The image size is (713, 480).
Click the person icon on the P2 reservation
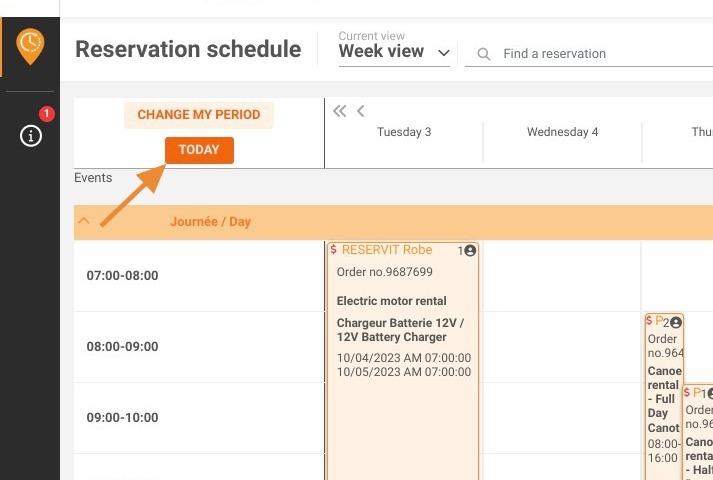(x=676, y=322)
